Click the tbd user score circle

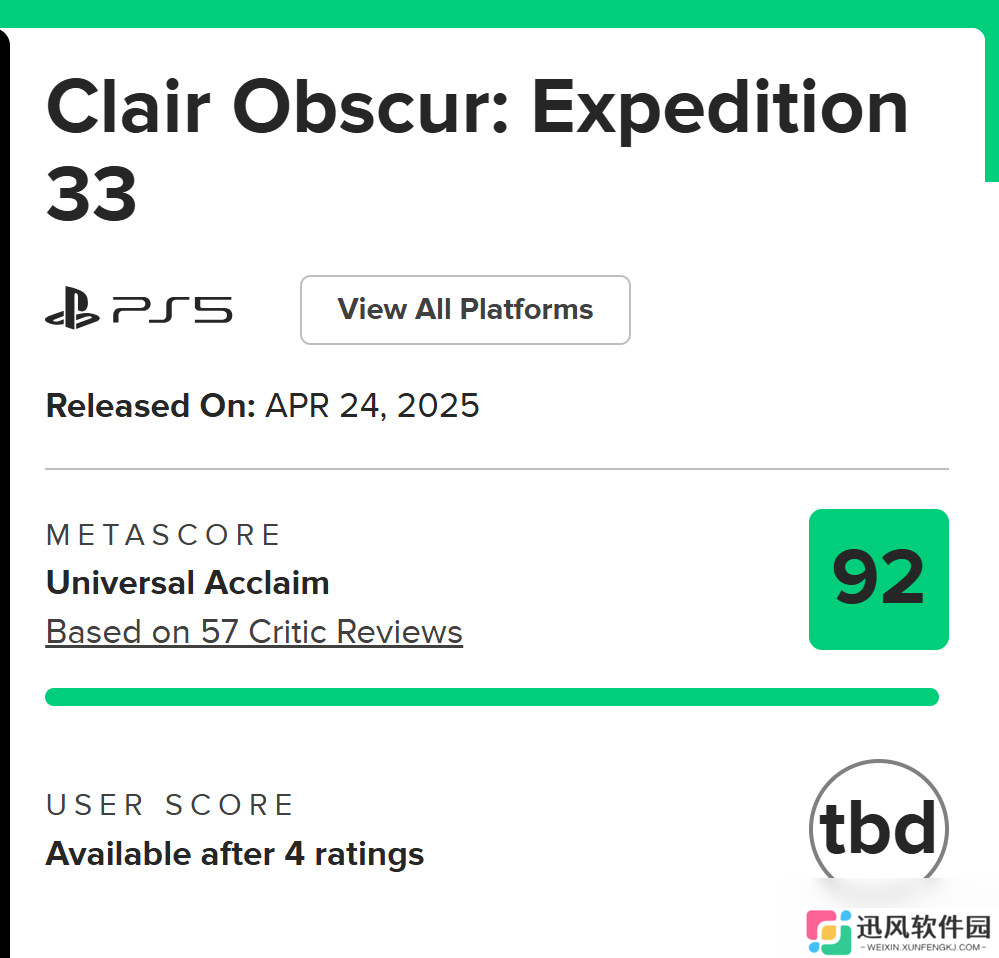[879, 822]
